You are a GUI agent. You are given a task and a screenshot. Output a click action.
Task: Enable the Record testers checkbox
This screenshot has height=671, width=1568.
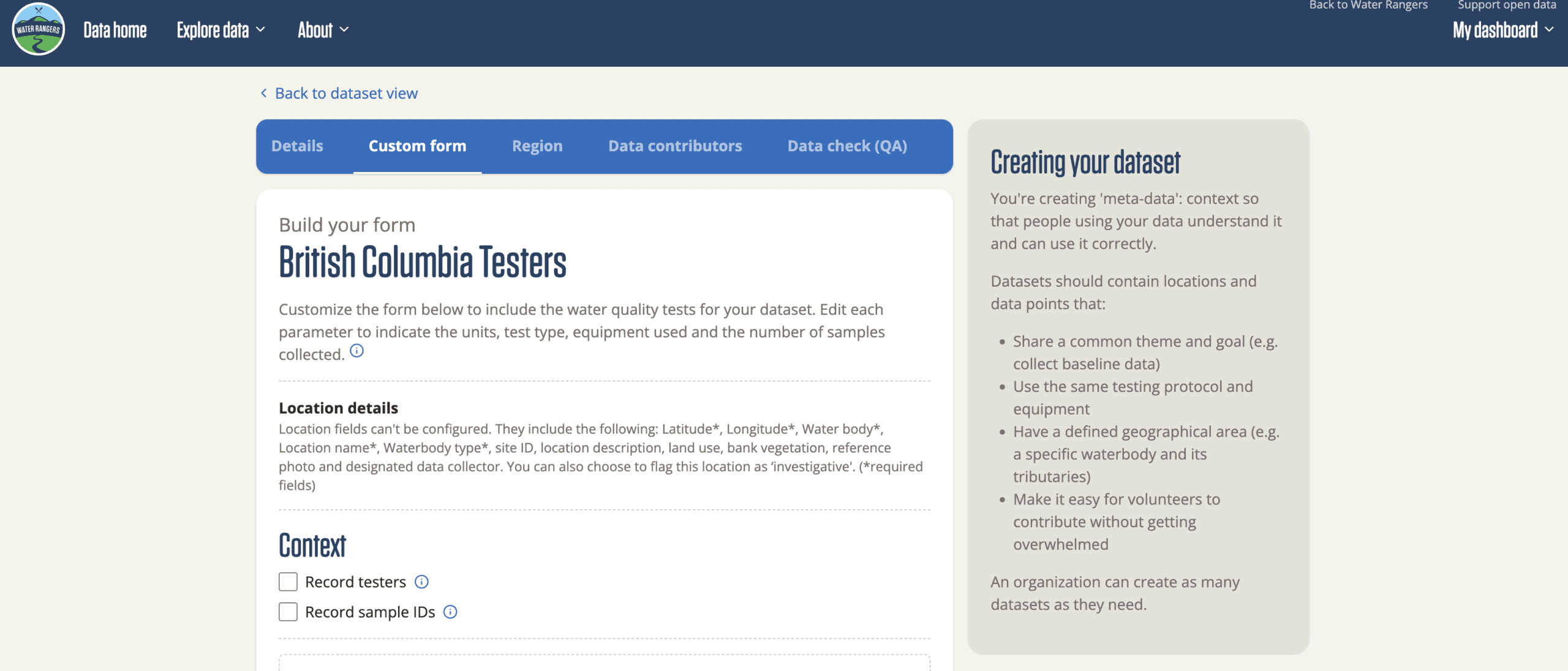pyautogui.click(x=288, y=582)
